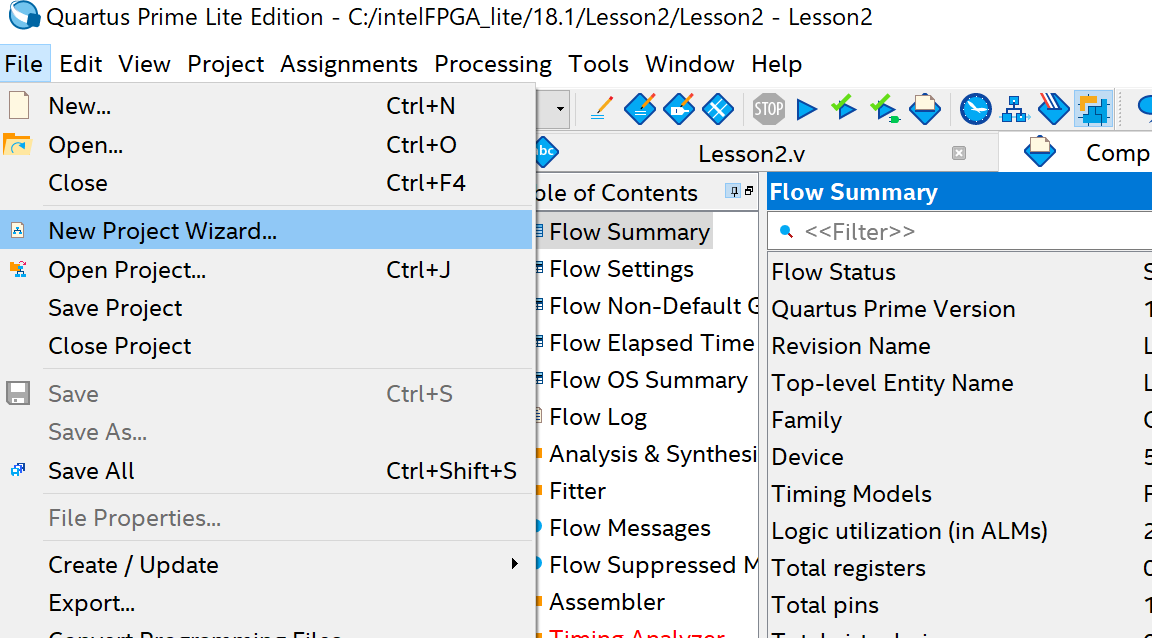The image size is (1152, 638).
Task: Open the Platform Designer toolbar icon
Action: [x=1093, y=110]
